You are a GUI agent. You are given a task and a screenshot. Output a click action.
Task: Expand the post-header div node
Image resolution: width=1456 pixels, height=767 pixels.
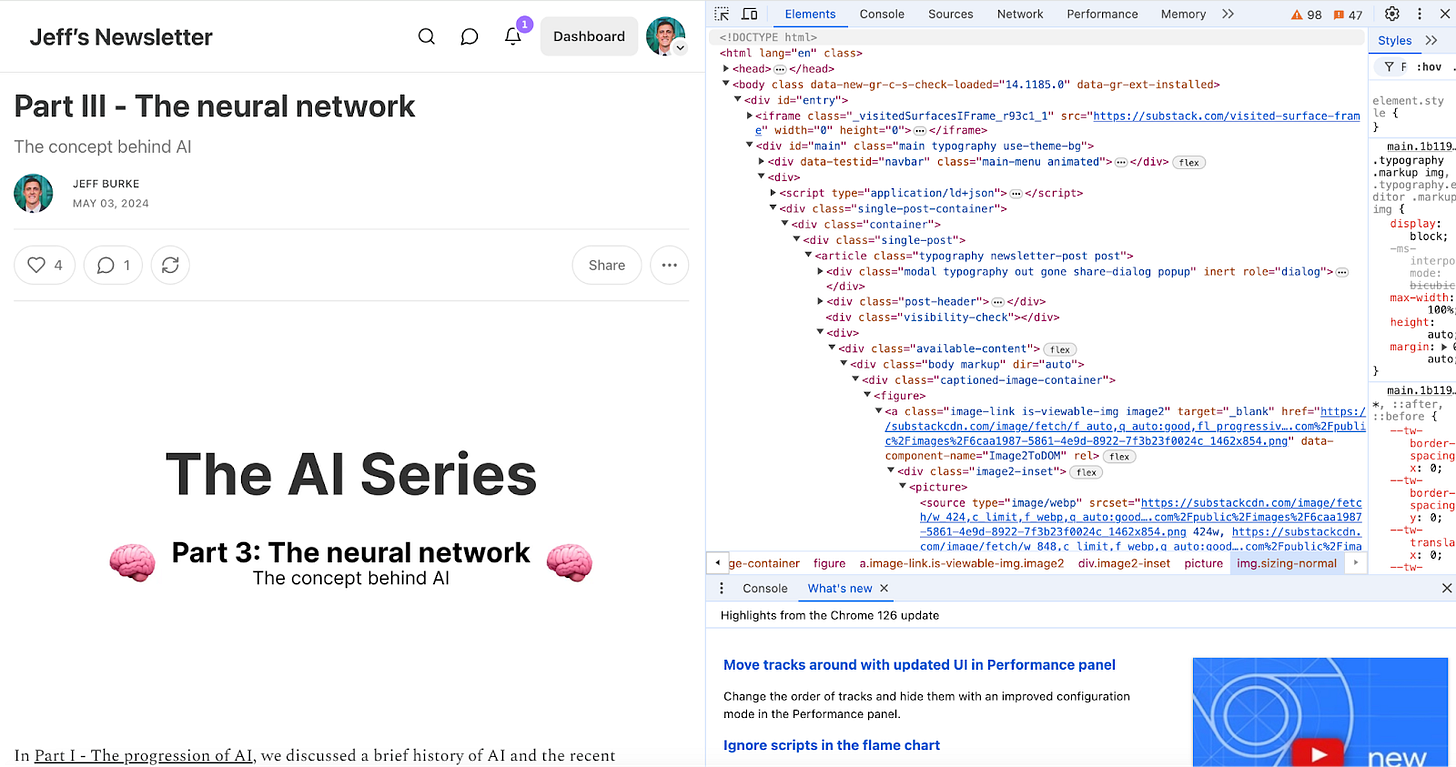[x=820, y=302]
